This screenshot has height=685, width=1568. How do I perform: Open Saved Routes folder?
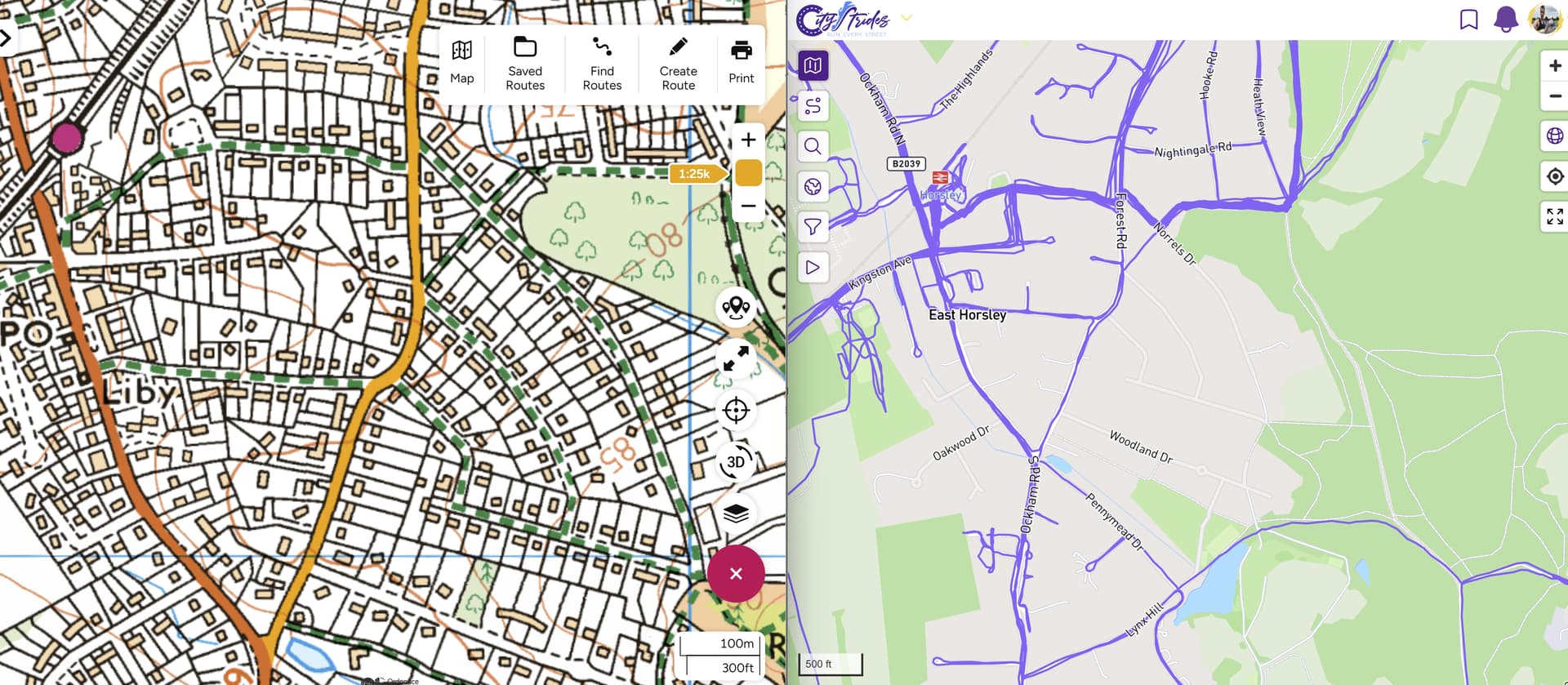[525, 64]
